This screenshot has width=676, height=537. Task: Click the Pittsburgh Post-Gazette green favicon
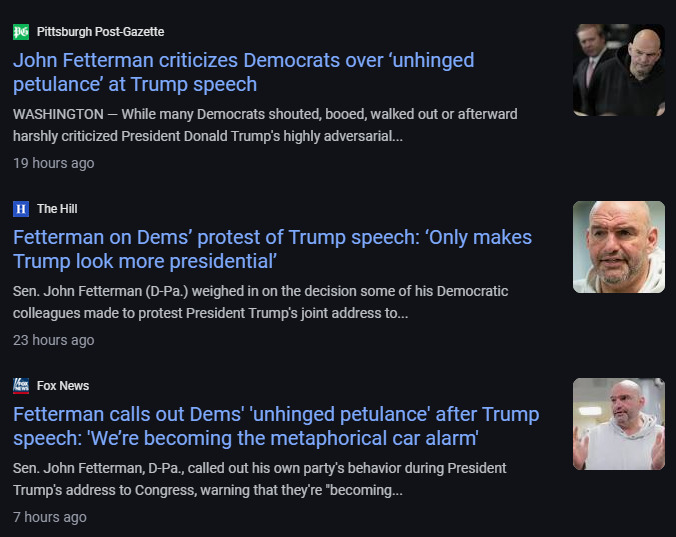click(x=21, y=32)
